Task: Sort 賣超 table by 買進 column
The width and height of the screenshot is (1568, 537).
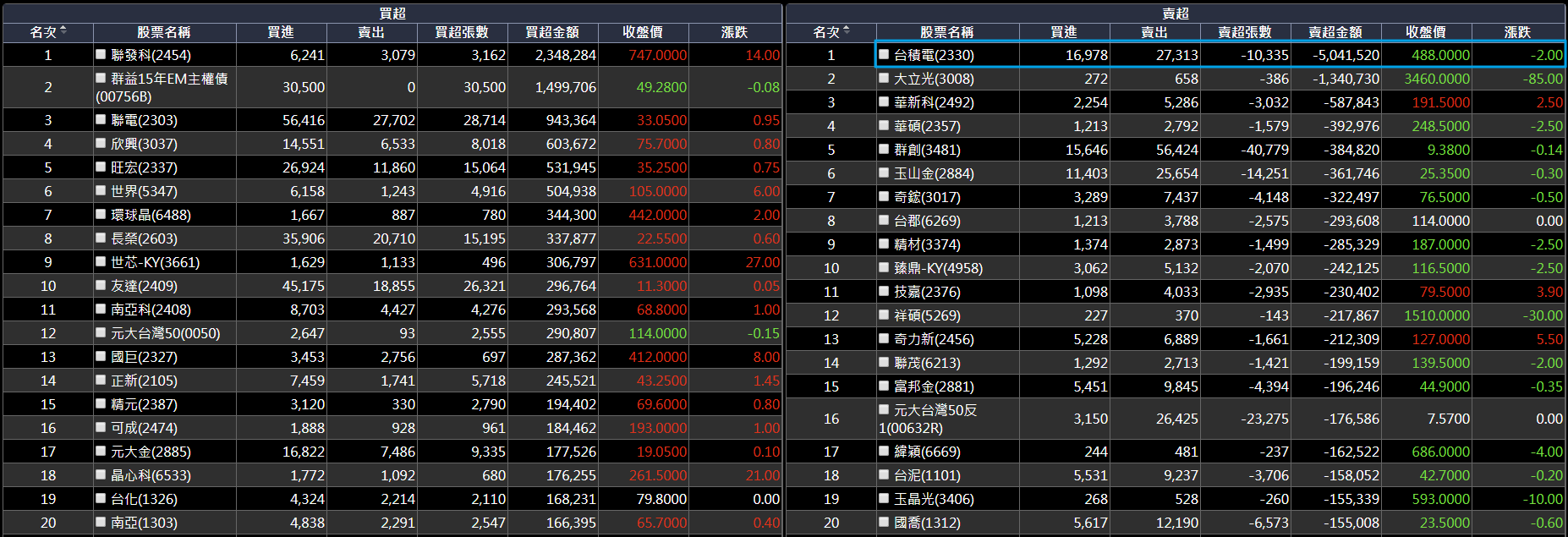Action: point(1064,32)
